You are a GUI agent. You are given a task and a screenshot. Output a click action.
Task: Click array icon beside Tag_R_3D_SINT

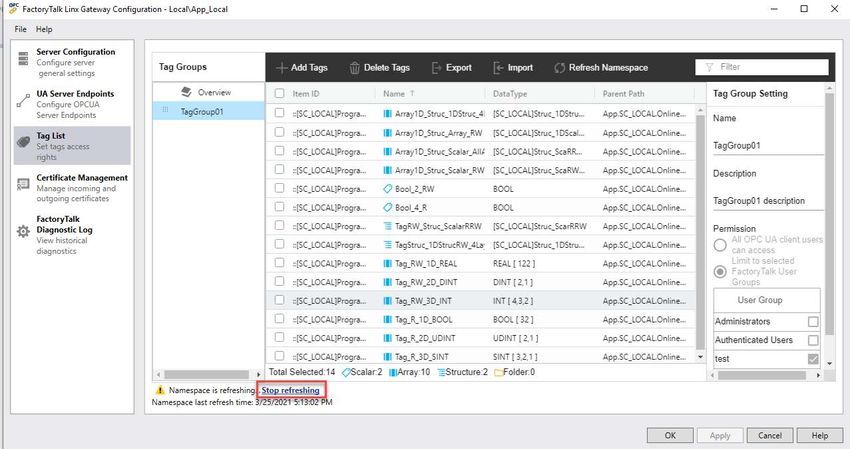point(388,357)
